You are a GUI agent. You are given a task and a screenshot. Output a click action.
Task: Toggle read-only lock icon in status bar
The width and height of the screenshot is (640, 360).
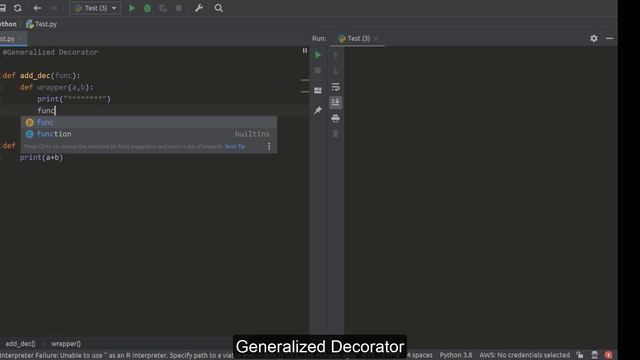[580, 355]
